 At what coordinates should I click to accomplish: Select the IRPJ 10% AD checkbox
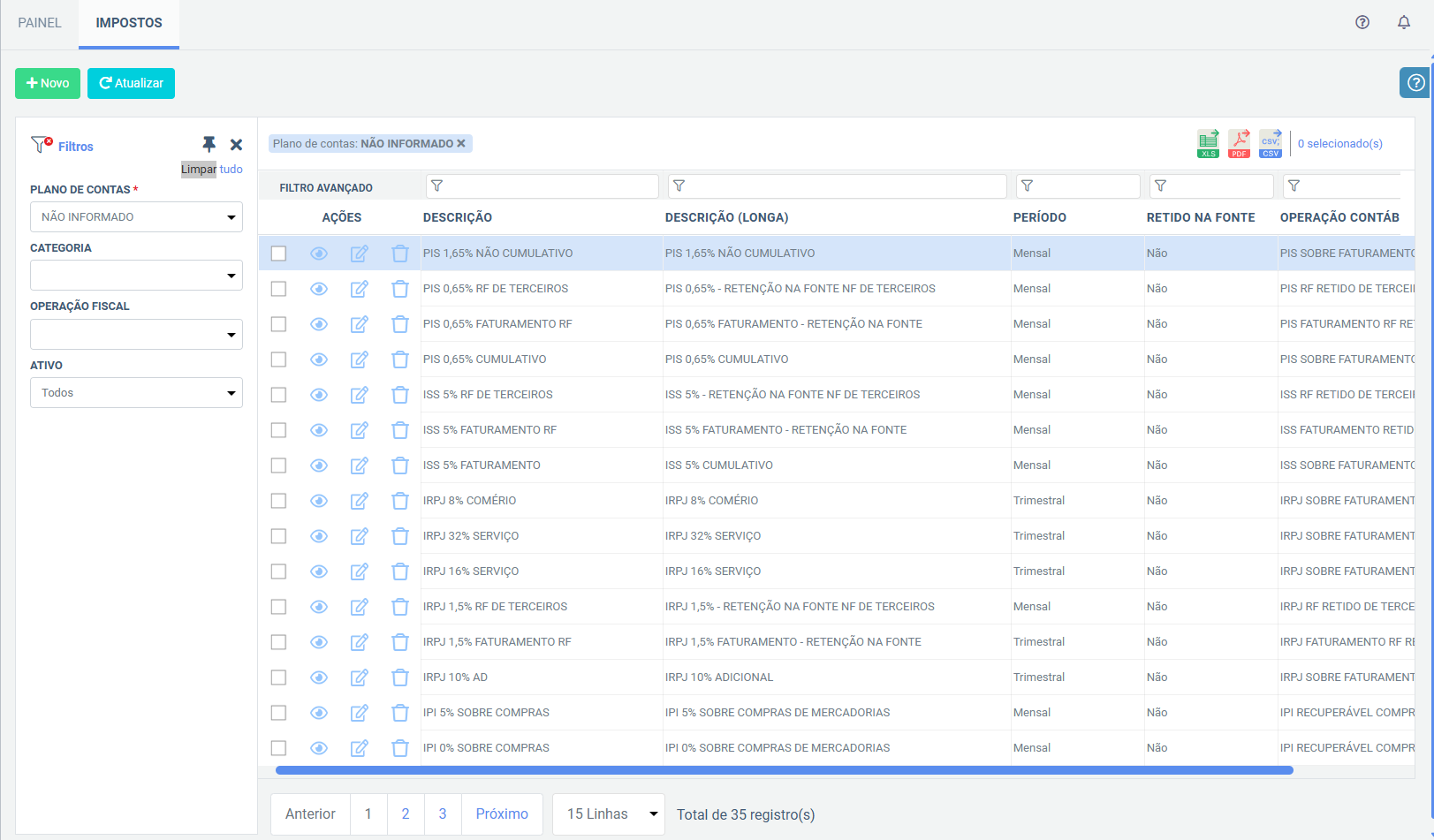278,677
